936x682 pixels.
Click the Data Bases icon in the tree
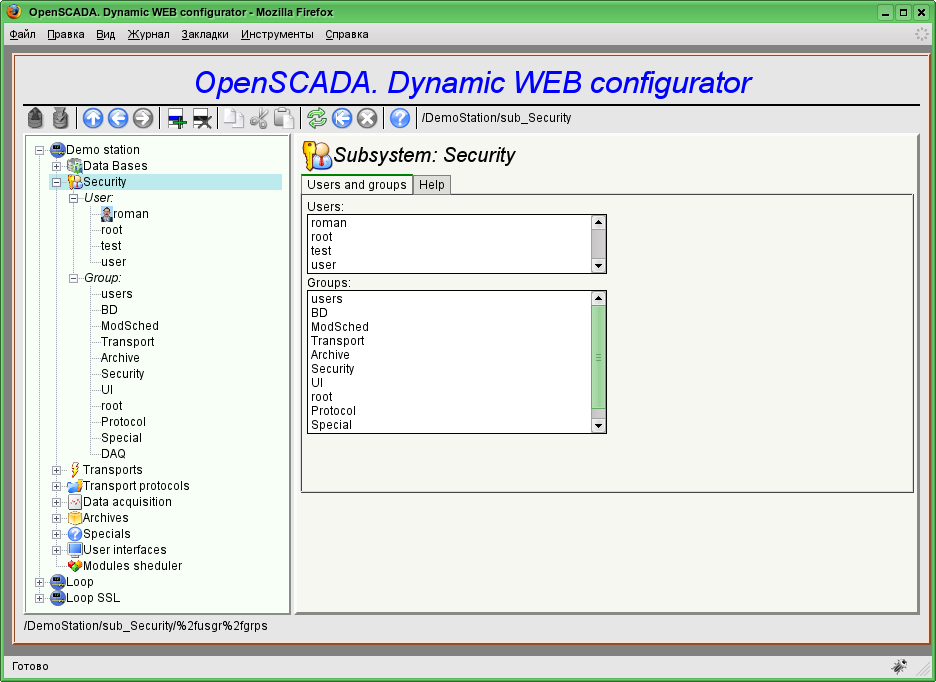75,165
